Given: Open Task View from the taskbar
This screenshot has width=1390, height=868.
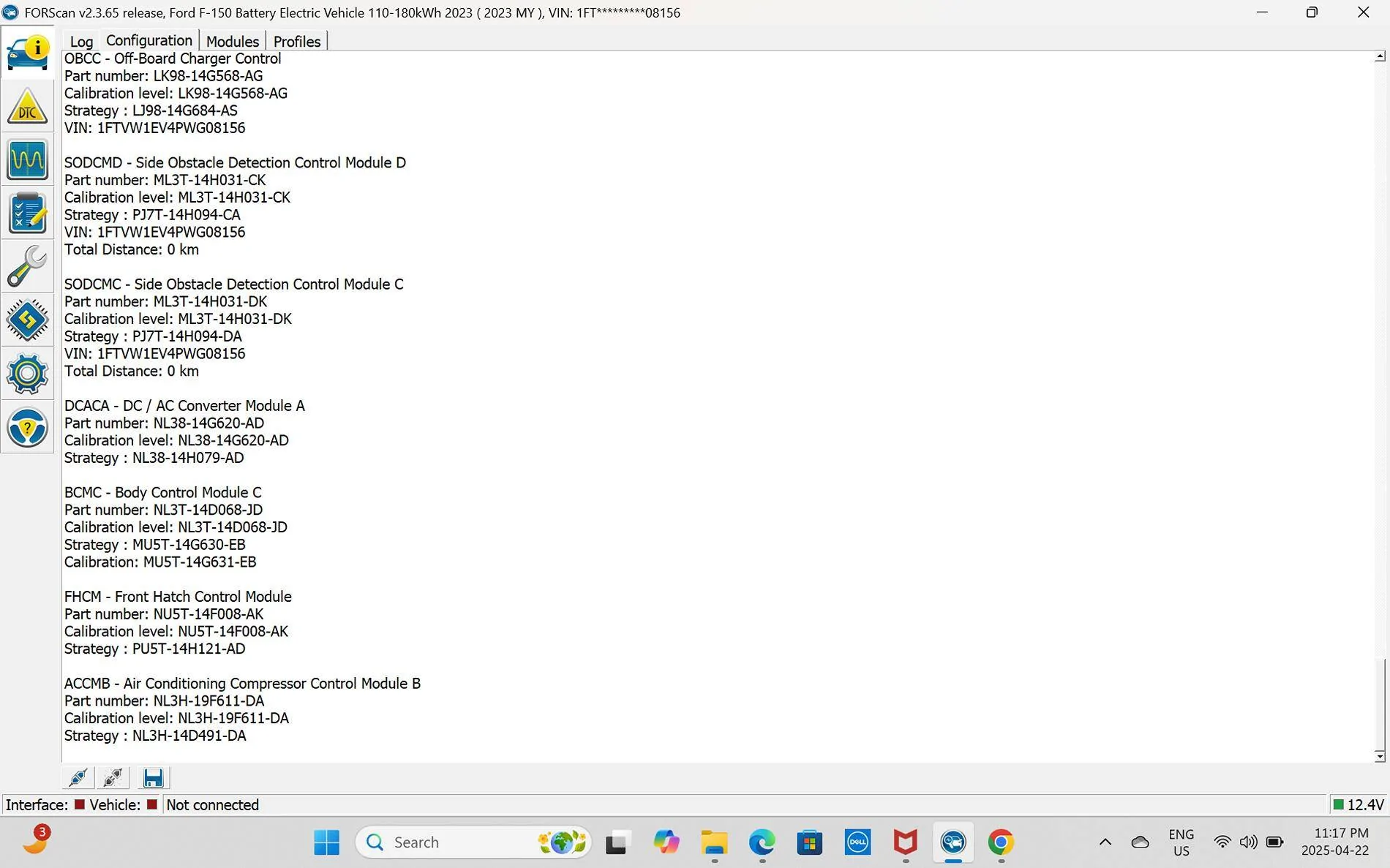Looking at the screenshot, I should click(x=617, y=842).
